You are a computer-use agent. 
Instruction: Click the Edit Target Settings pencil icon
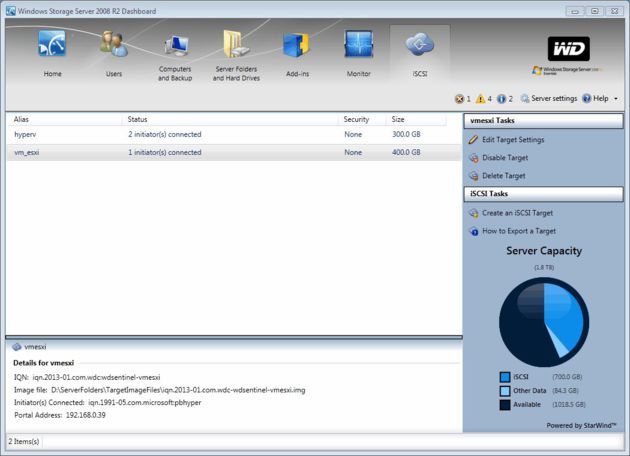tap(473, 139)
